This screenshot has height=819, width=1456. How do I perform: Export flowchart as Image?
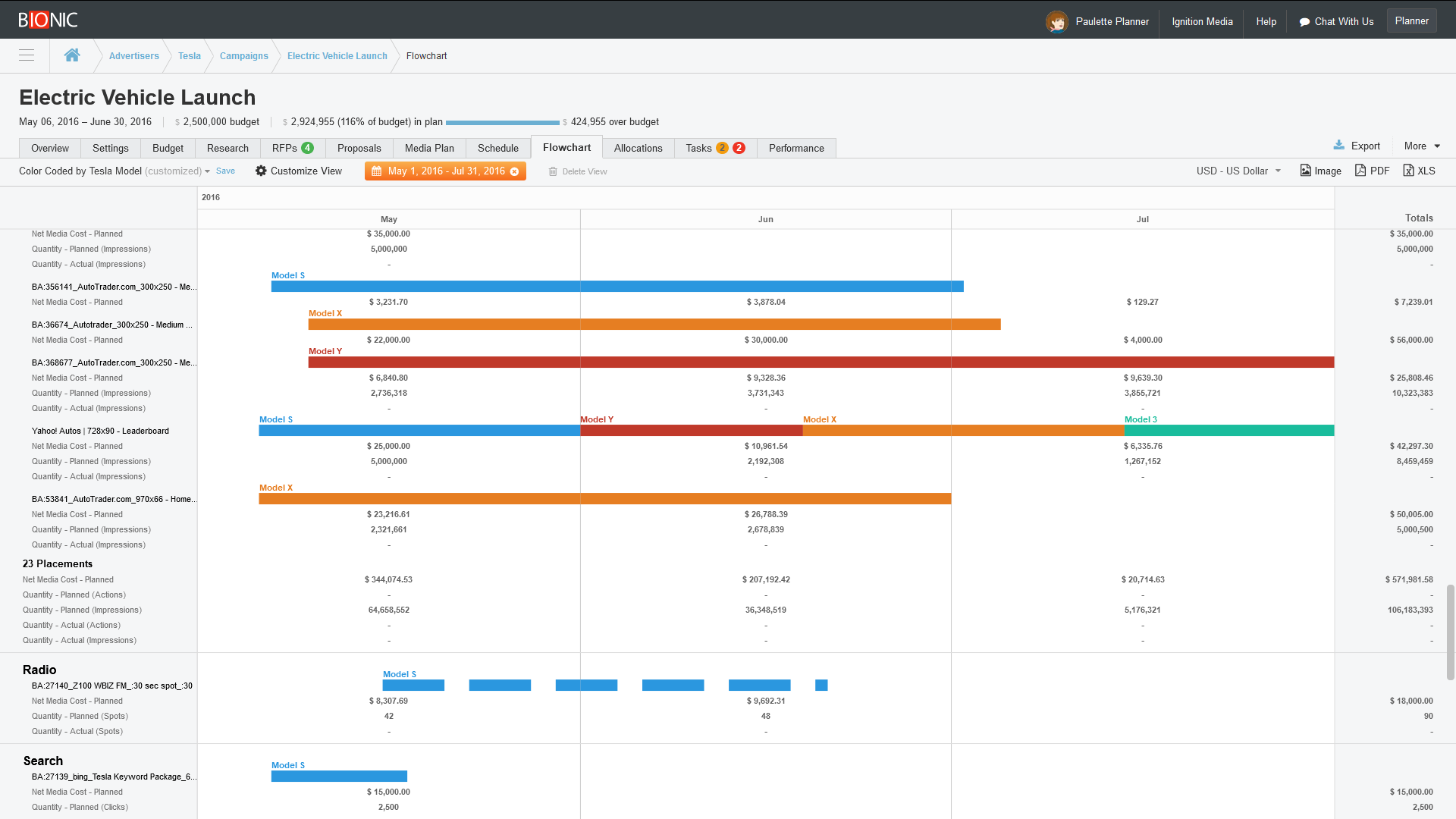(x=1320, y=171)
